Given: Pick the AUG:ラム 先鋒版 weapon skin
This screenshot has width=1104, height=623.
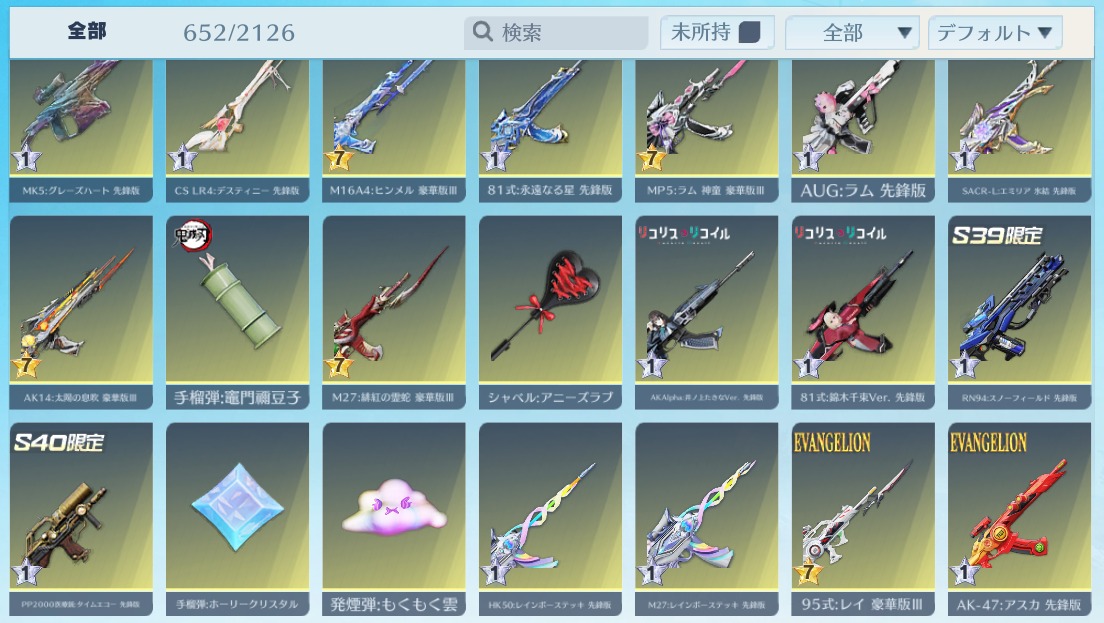Looking at the screenshot, I should click(862, 131).
